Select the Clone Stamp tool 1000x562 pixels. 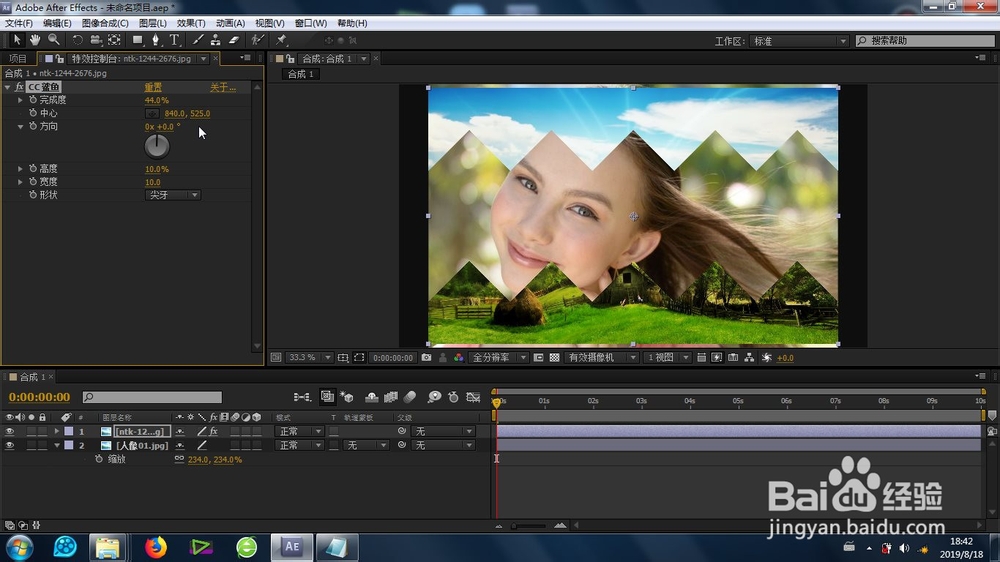pos(215,40)
